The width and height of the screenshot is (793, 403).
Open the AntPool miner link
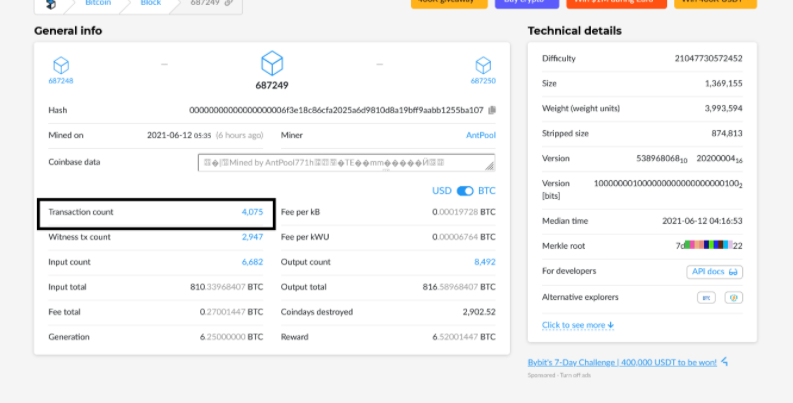(480, 136)
